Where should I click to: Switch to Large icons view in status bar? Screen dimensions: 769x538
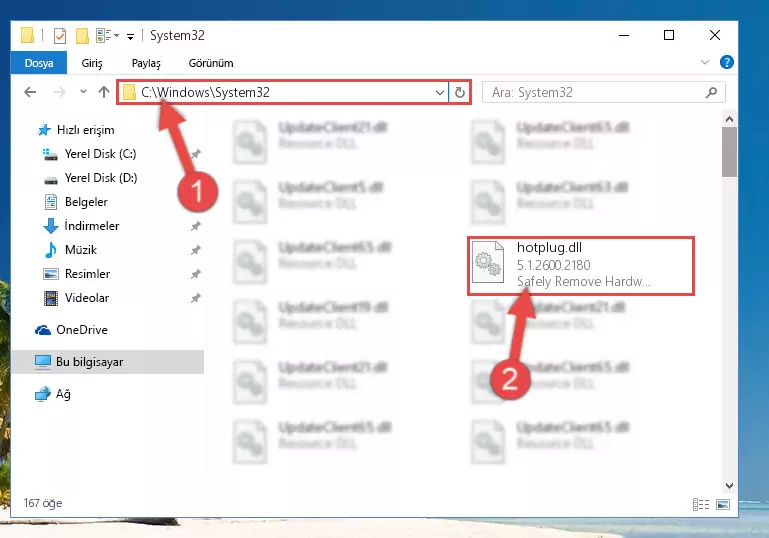[x=723, y=504]
